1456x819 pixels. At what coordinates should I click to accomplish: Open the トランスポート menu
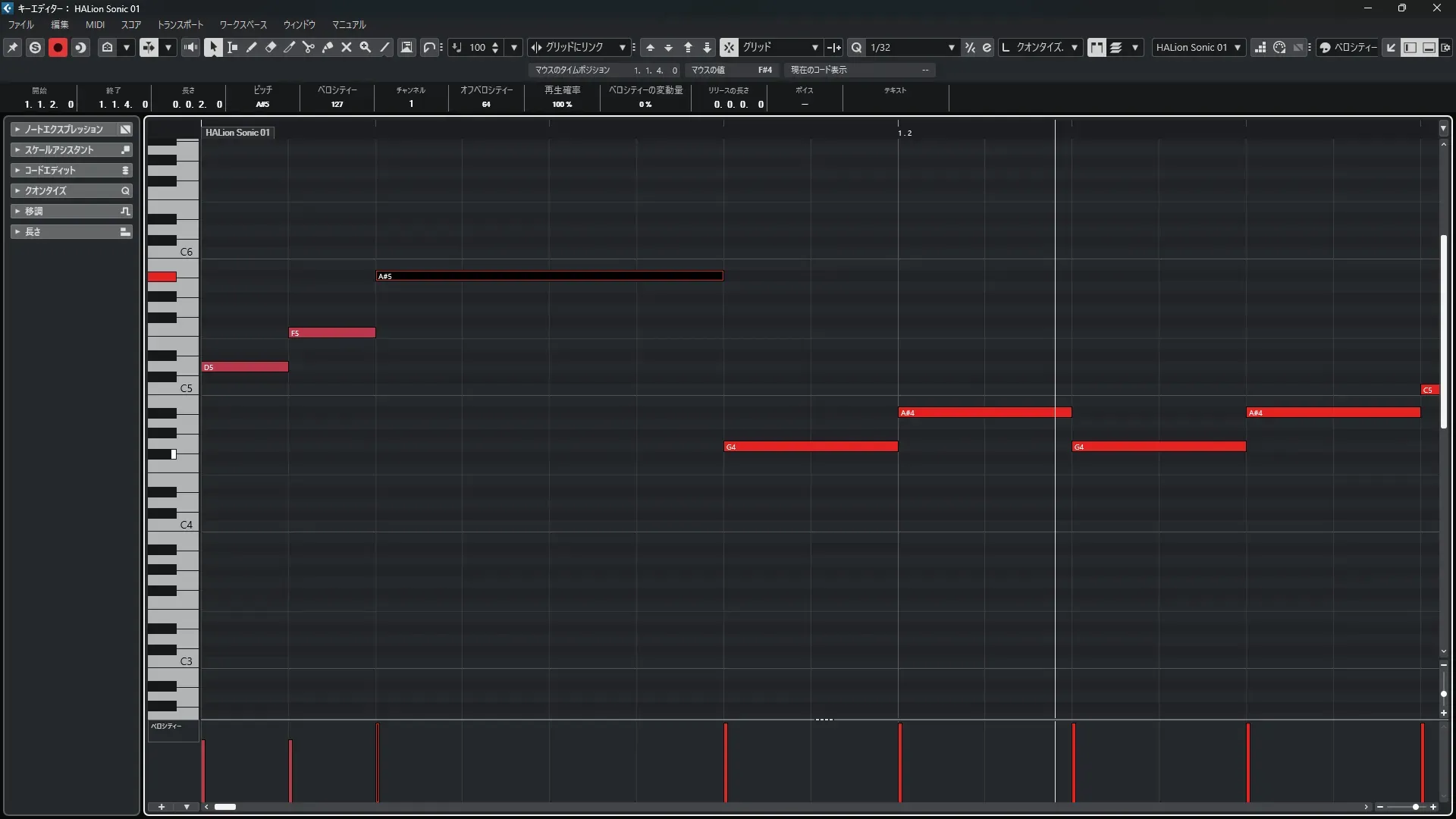(x=180, y=25)
